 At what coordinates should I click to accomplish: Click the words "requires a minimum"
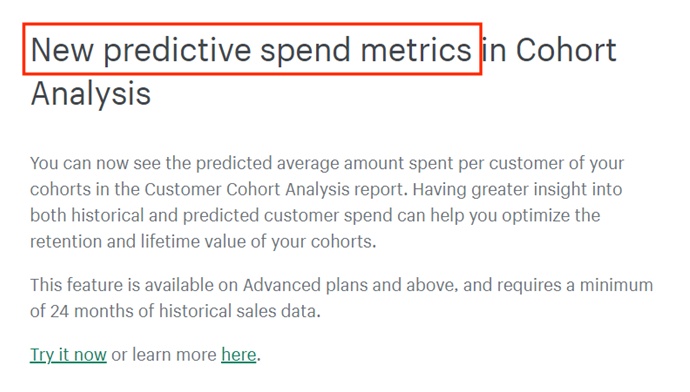(575, 285)
